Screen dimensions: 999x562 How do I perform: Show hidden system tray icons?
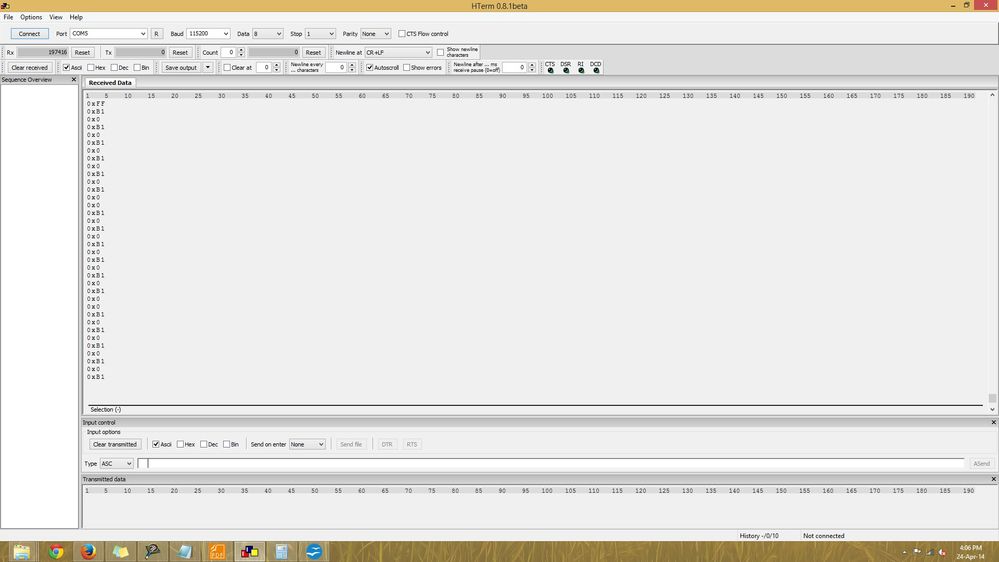[x=904, y=552]
